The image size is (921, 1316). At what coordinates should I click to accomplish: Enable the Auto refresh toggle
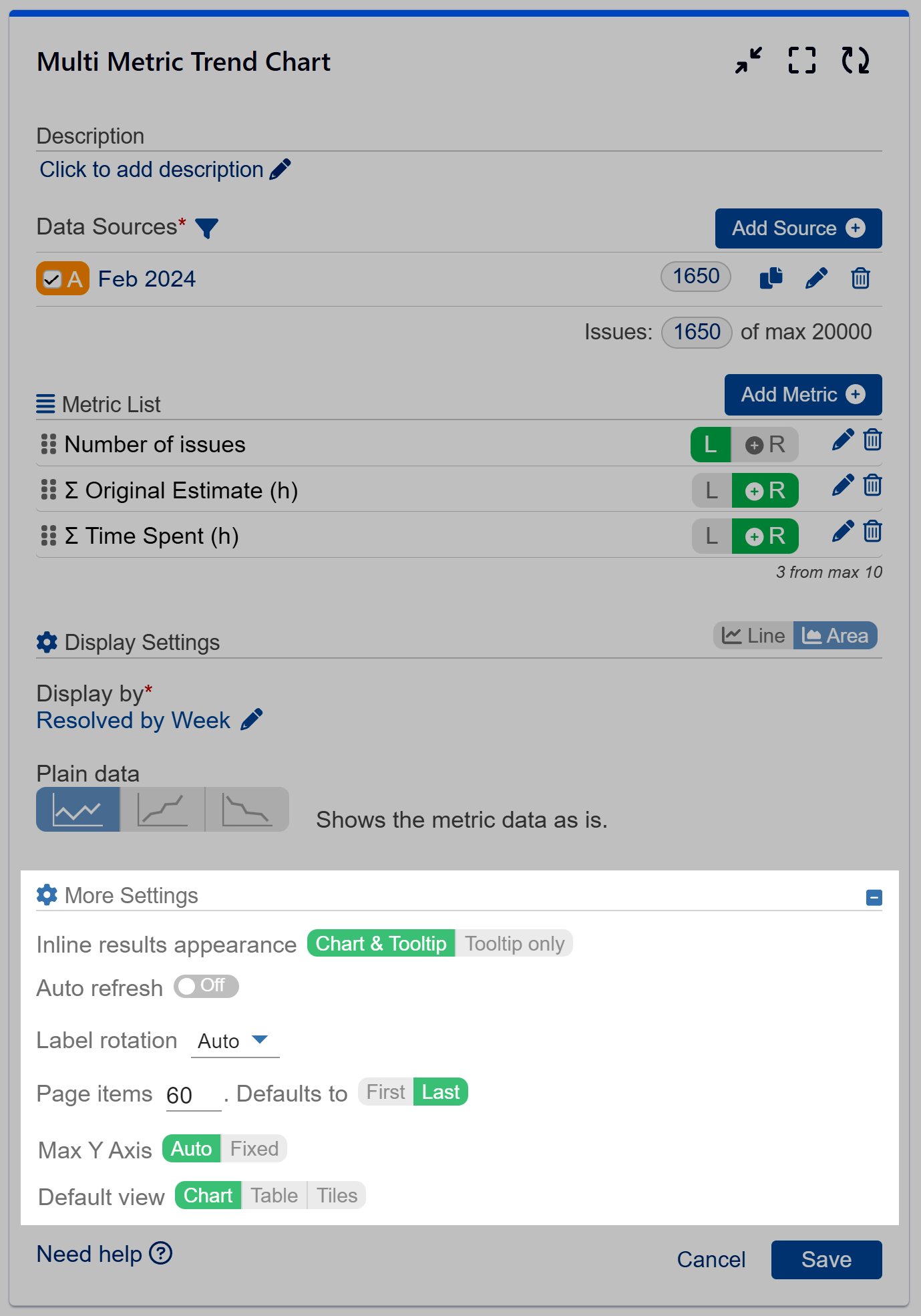coord(205,987)
